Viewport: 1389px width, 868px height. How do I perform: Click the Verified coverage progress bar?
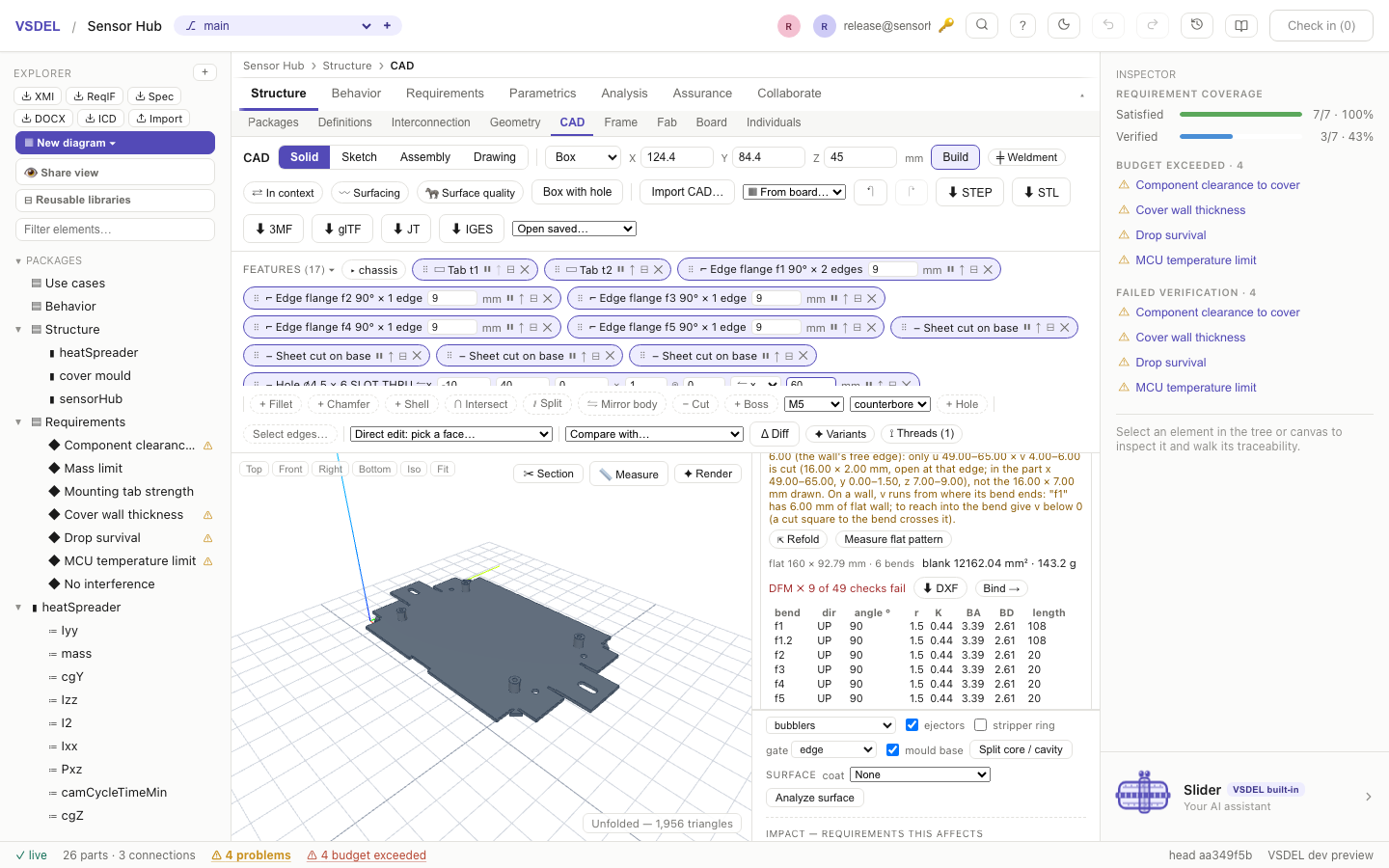[x=1240, y=137]
